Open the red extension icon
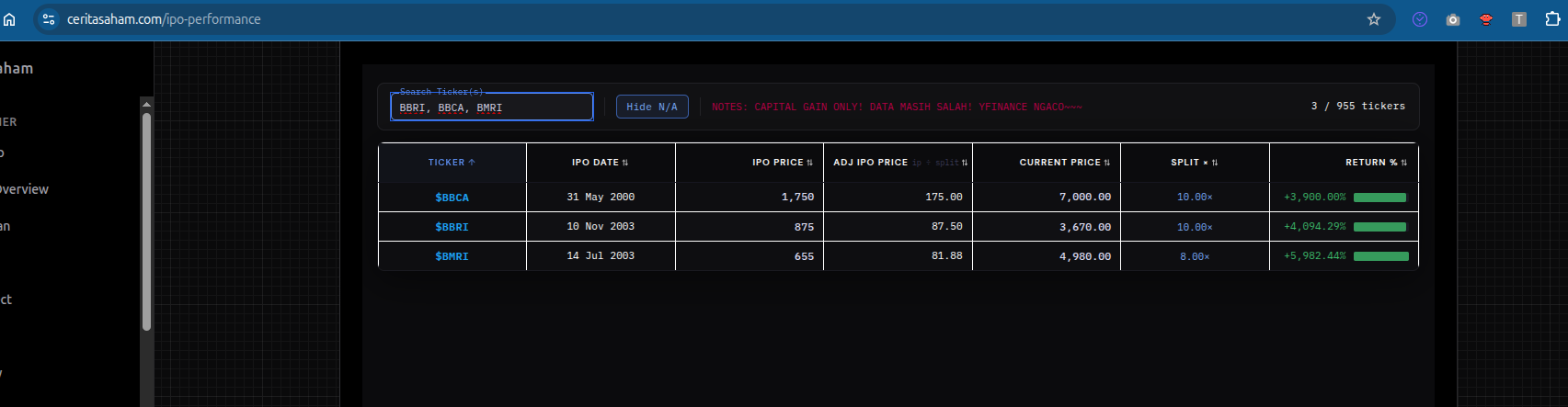This screenshot has height=407, width=1568. tap(1486, 19)
